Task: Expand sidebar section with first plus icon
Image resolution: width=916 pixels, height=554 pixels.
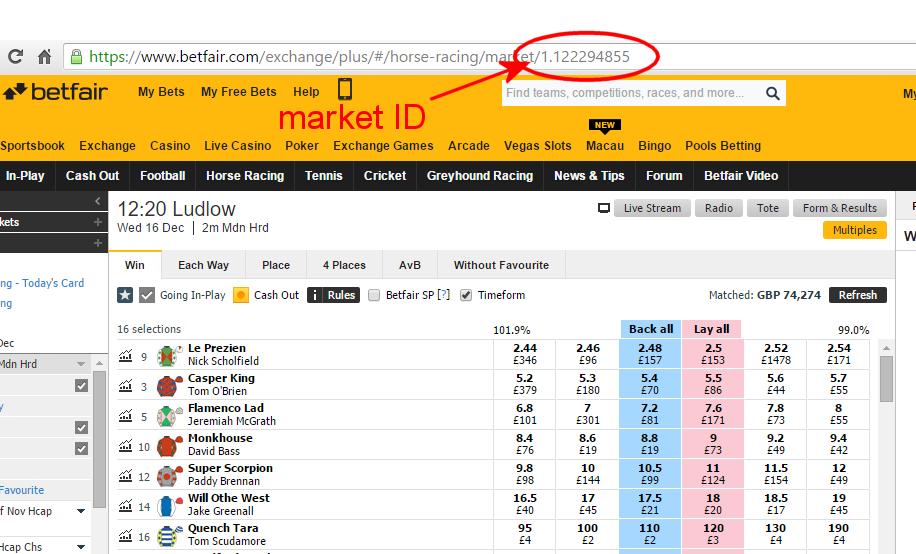Action: (98, 222)
